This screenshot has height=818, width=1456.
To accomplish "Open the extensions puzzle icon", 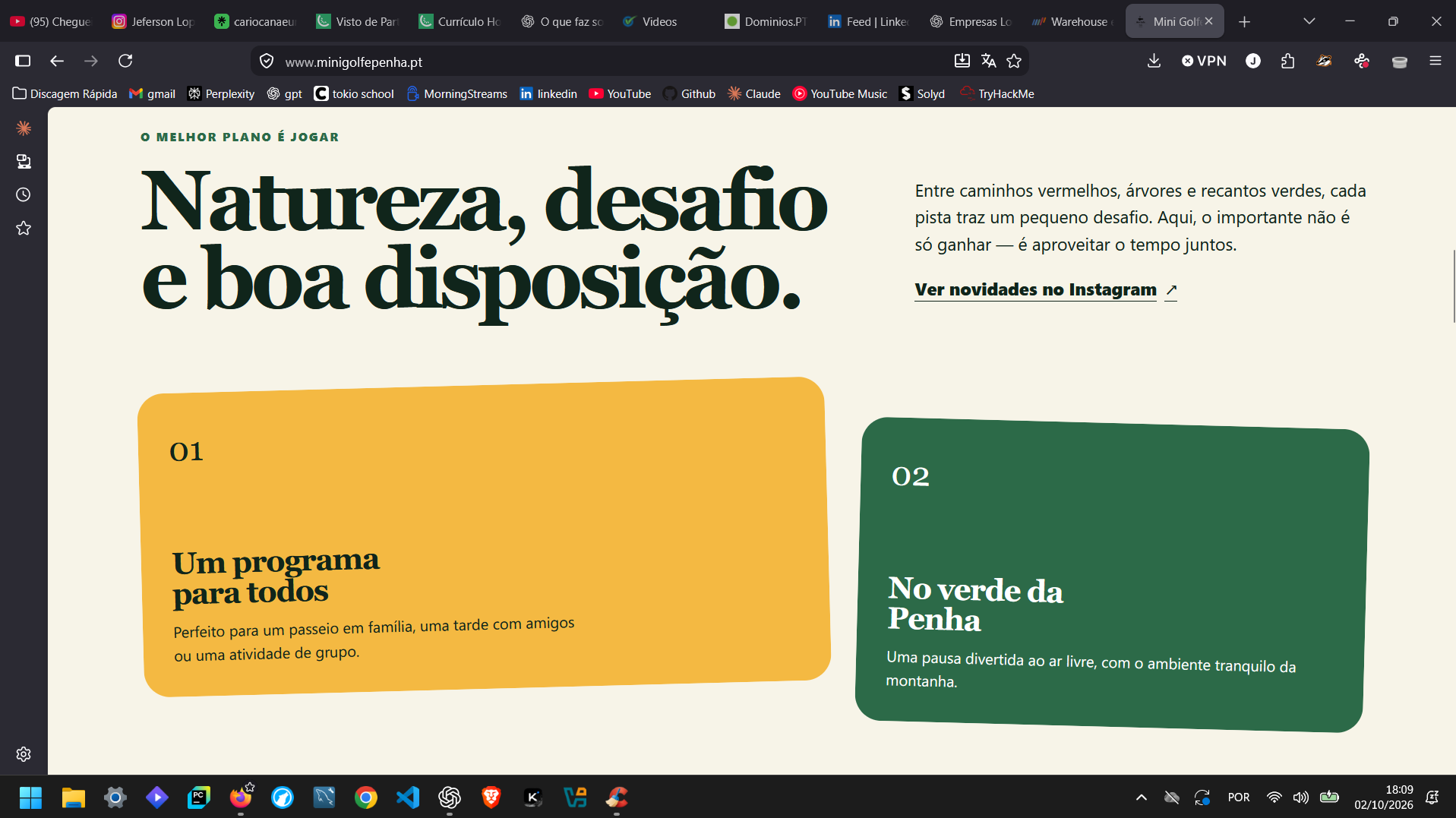I will pyautogui.click(x=1287, y=61).
